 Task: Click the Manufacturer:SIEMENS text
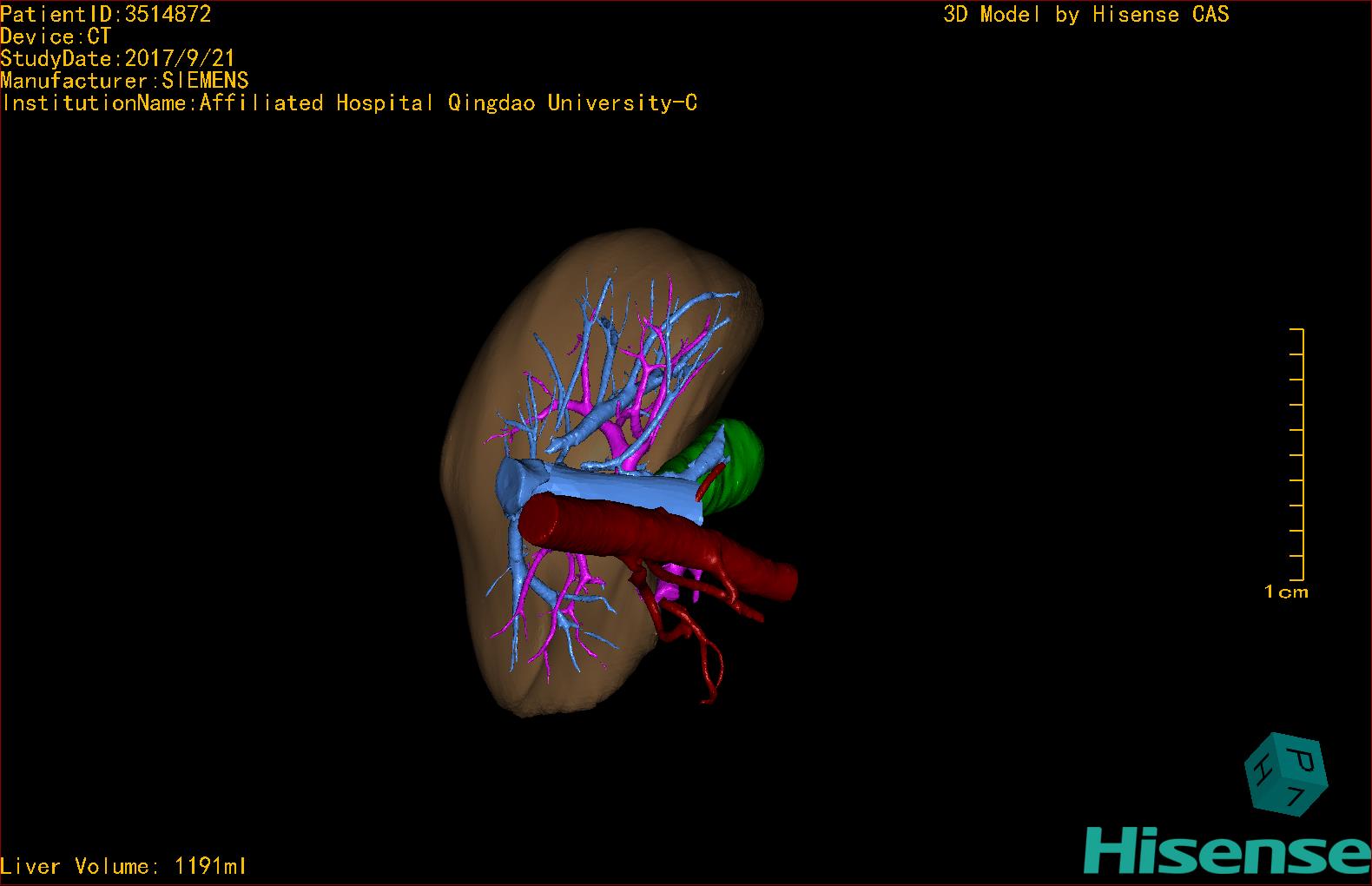[x=124, y=81]
